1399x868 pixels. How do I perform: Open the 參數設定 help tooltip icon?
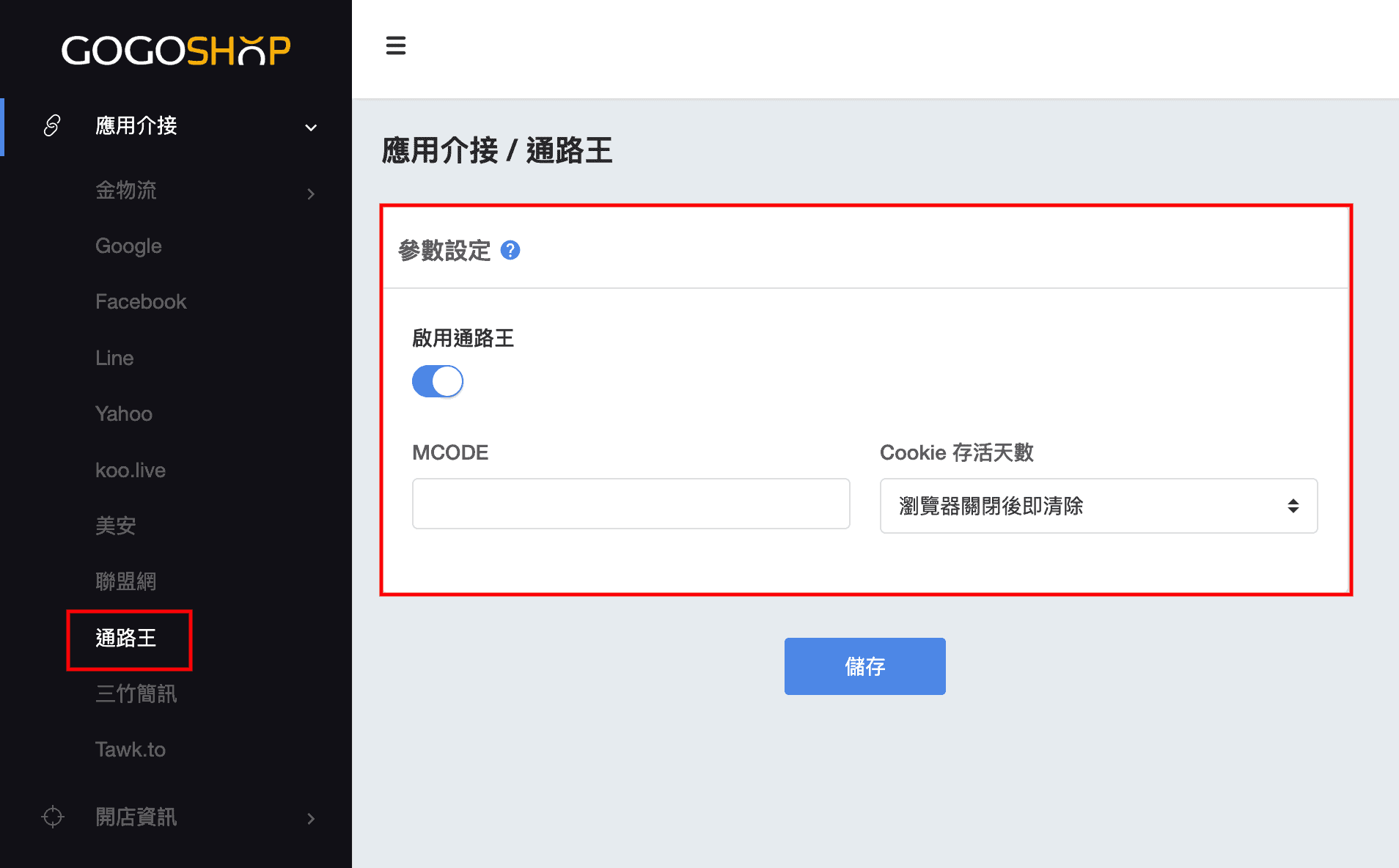(512, 250)
